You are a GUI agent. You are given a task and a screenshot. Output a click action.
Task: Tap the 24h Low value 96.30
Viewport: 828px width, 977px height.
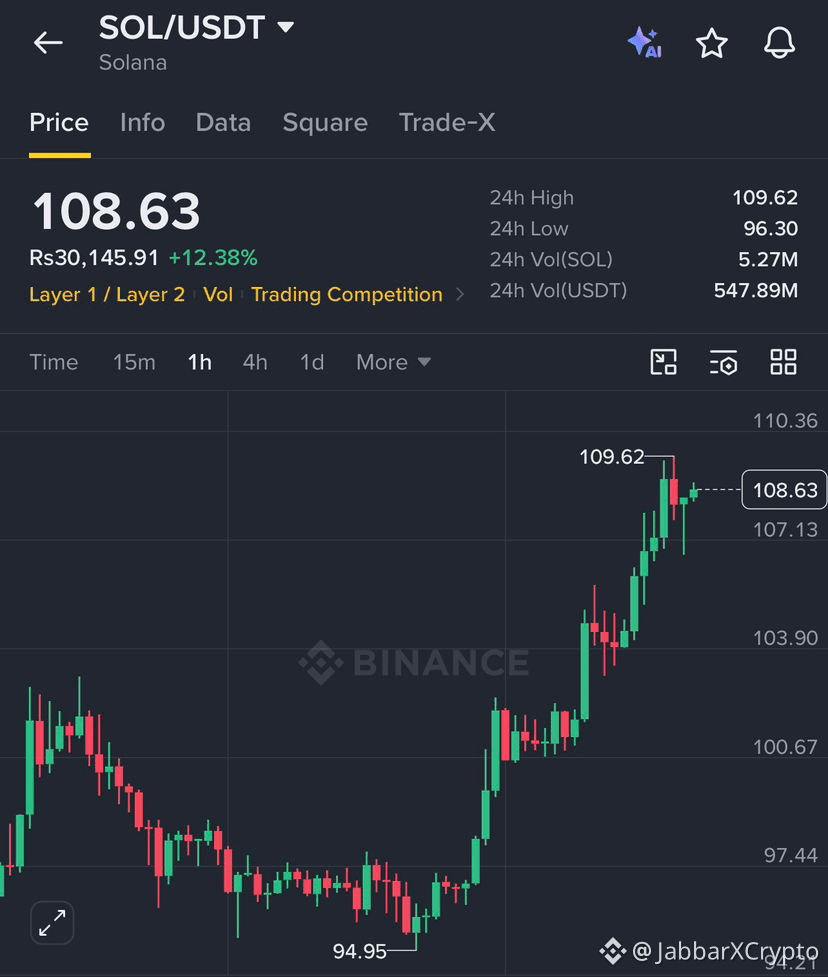(x=771, y=229)
